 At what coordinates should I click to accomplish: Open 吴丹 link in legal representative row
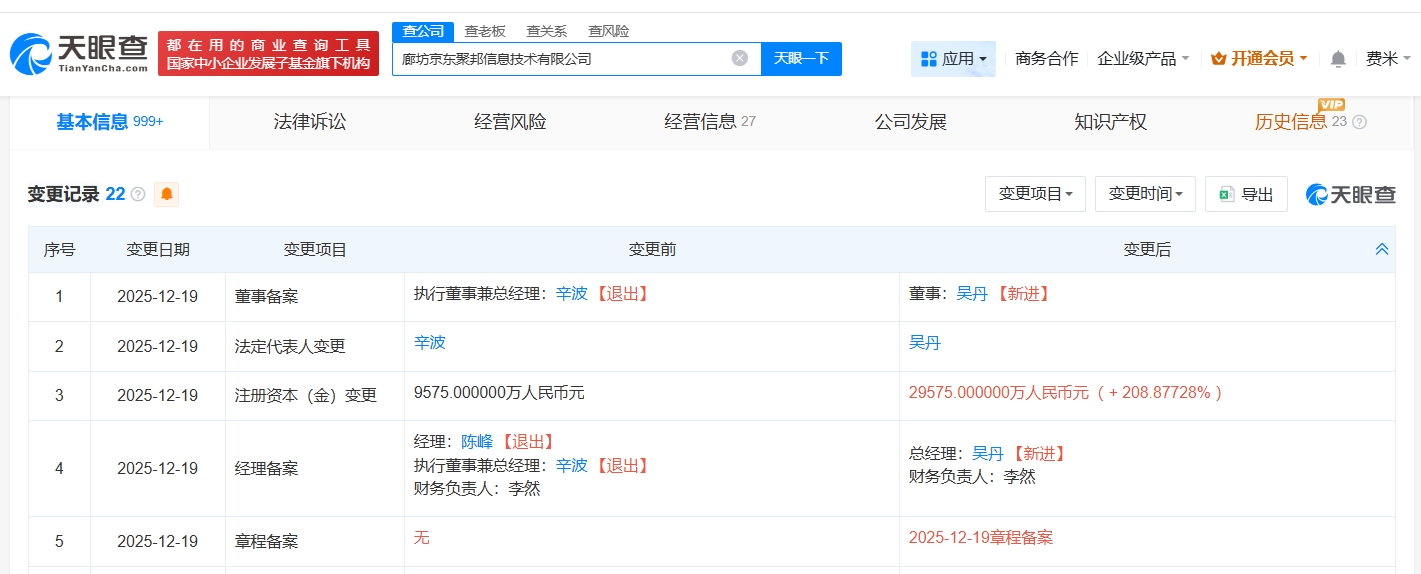pyautogui.click(x=924, y=343)
